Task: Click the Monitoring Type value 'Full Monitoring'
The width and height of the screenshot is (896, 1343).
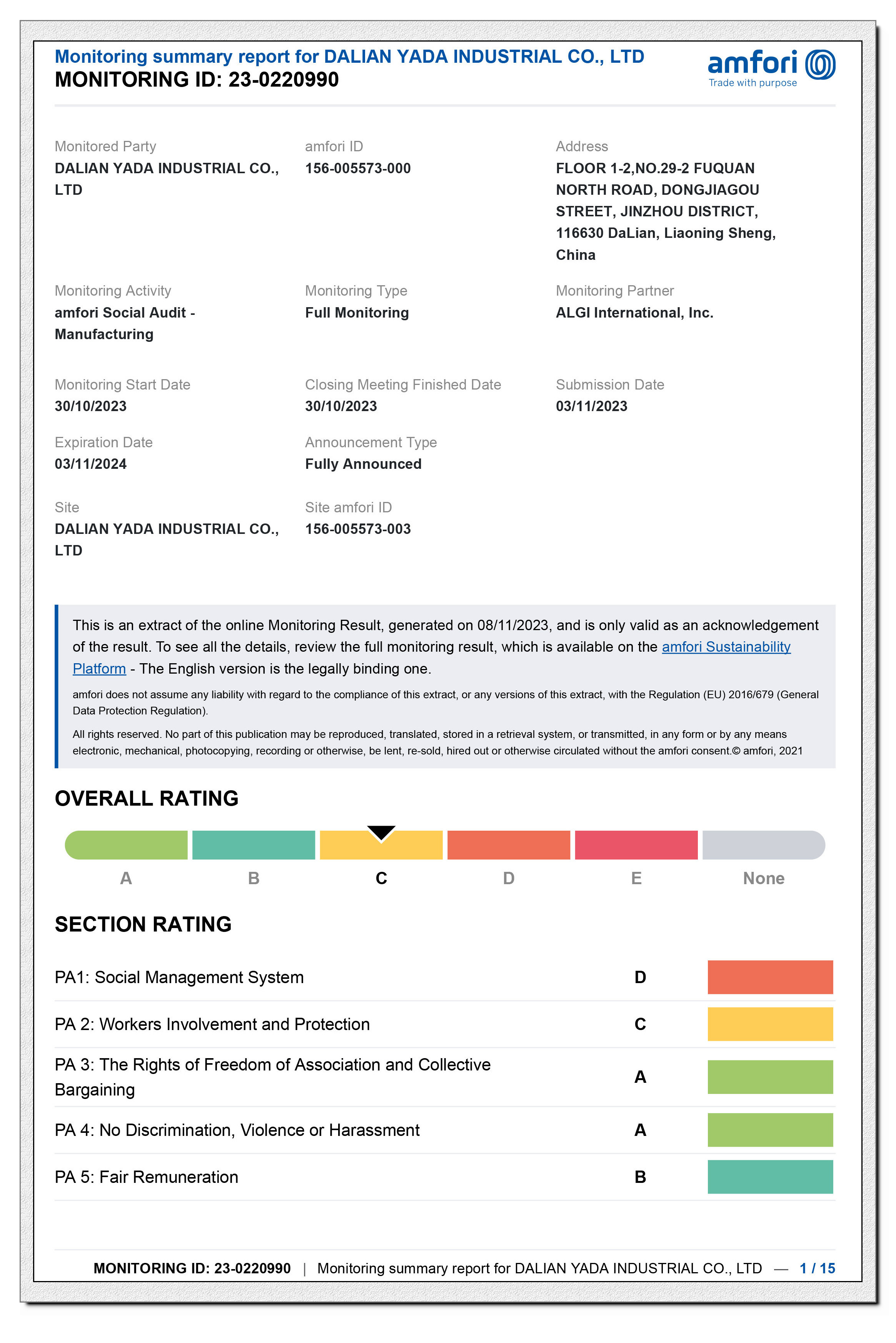Action: pyautogui.click(x=357, y=313)
